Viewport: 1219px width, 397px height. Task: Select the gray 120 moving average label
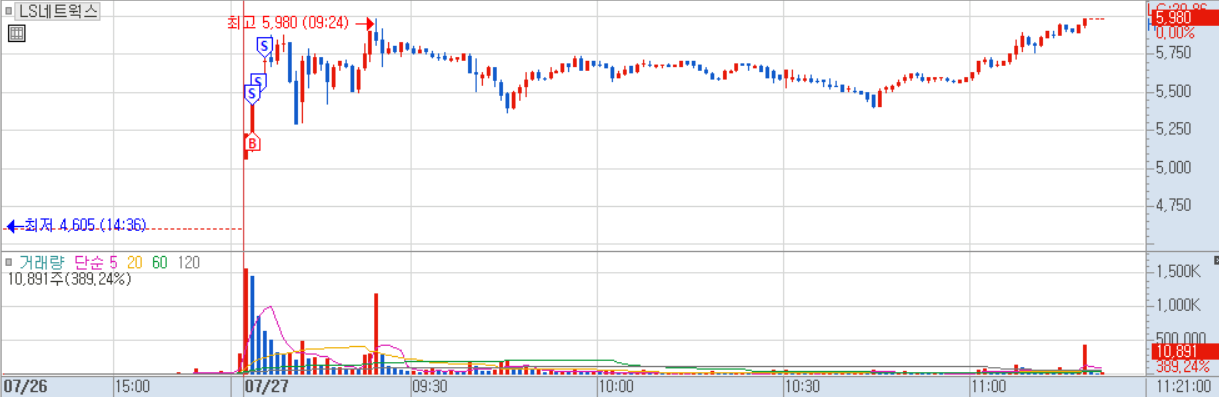(189, 262)
